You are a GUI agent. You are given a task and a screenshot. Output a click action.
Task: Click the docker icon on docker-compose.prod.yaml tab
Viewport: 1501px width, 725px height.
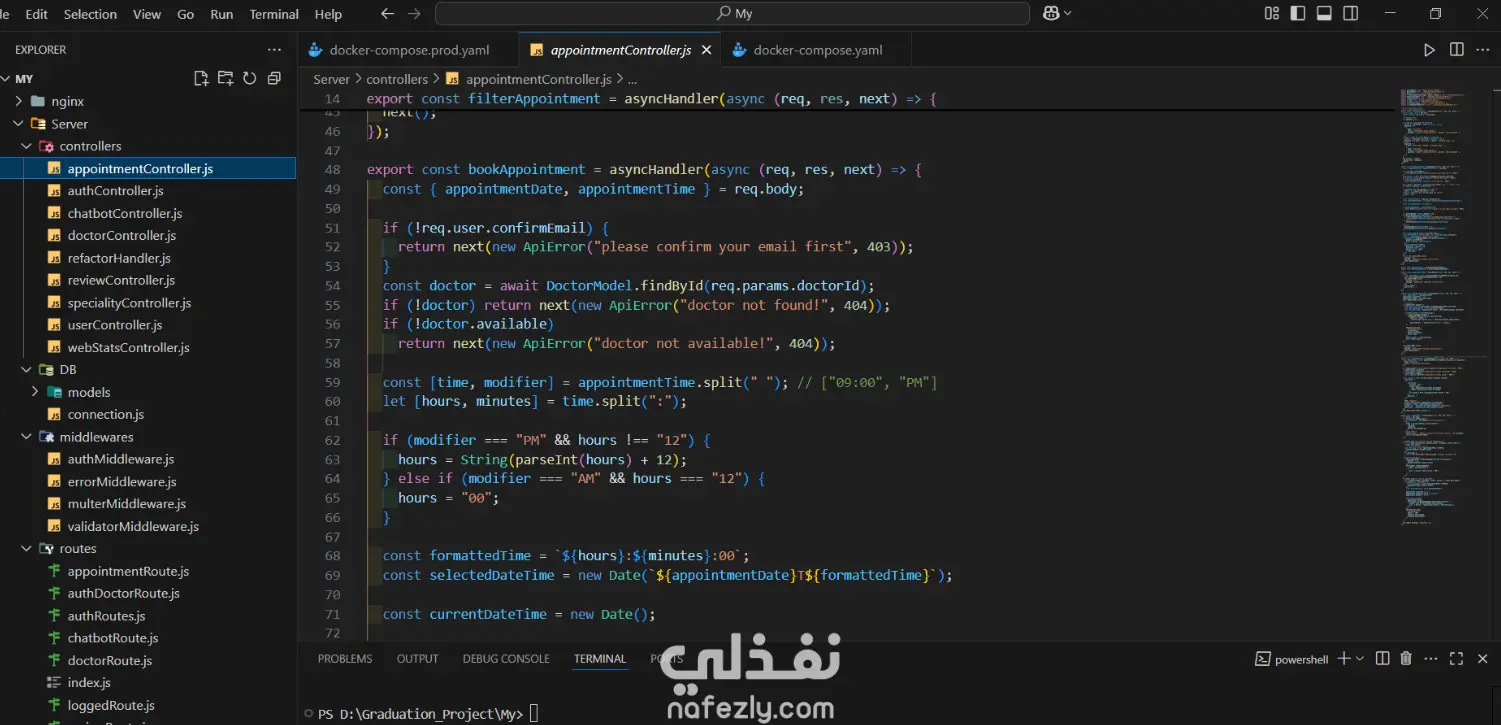[316, 50]
